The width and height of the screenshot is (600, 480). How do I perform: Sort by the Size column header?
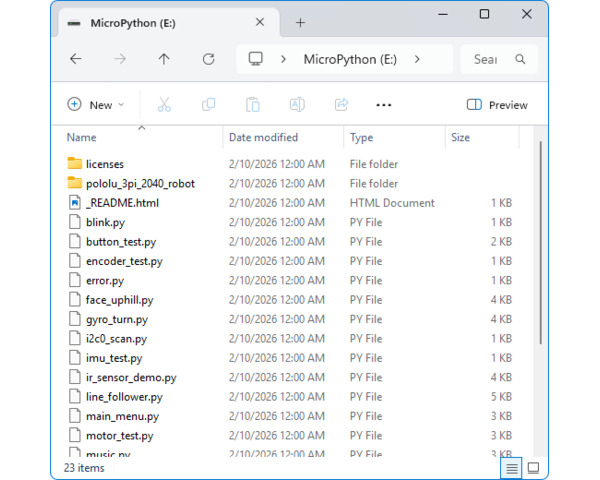coord(460,137)
